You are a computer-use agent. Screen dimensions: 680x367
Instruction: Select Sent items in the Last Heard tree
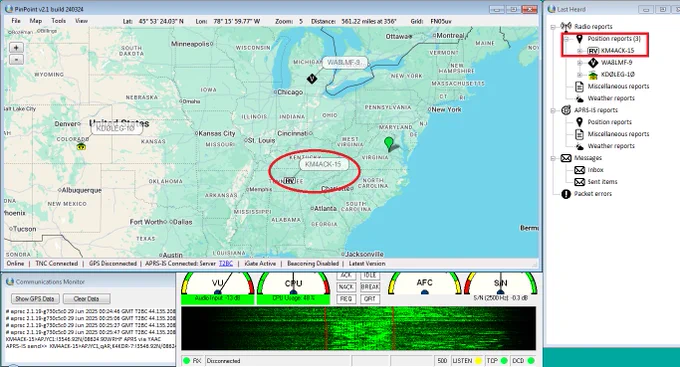click(602, 182)
